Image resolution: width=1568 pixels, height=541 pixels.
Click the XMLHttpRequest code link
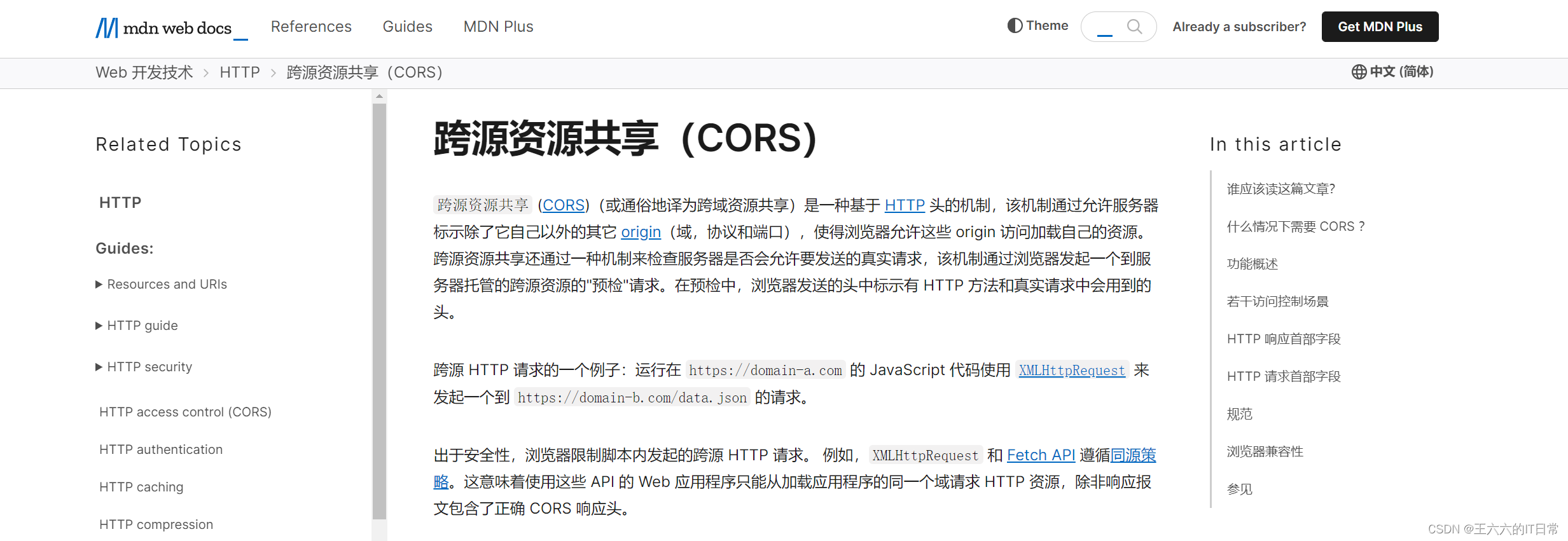point(1072,370)
